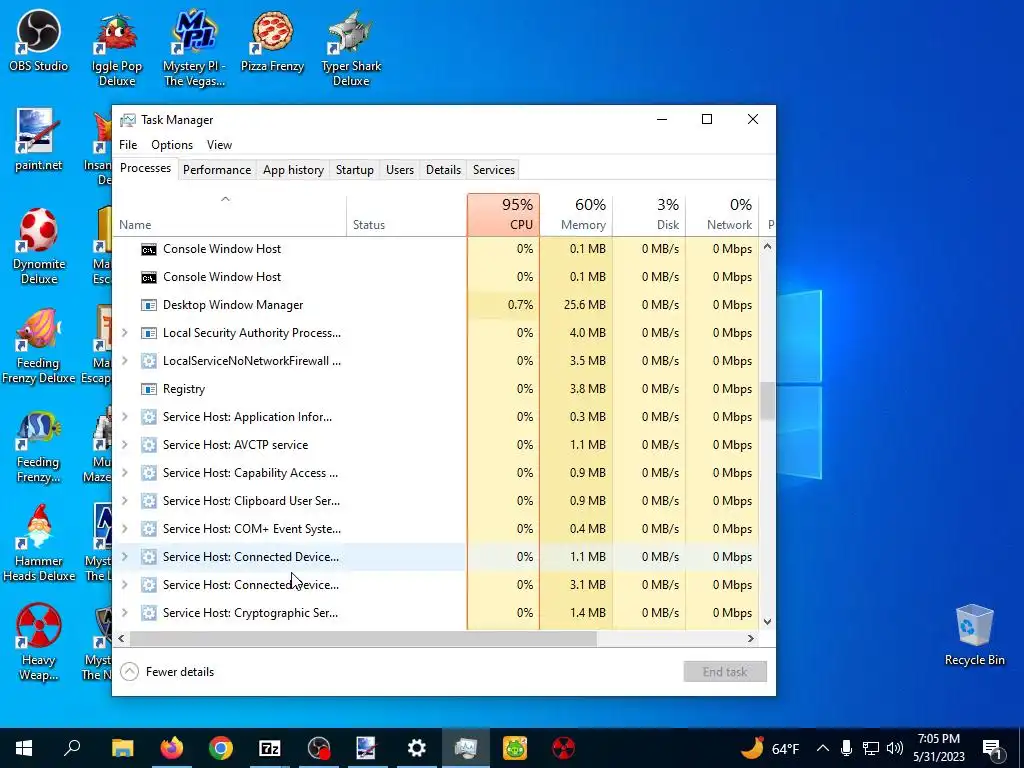Viewport: 1024px width, 768px height.
Task: Switch to the Performance tab
Action: click(x=217, y=170)
